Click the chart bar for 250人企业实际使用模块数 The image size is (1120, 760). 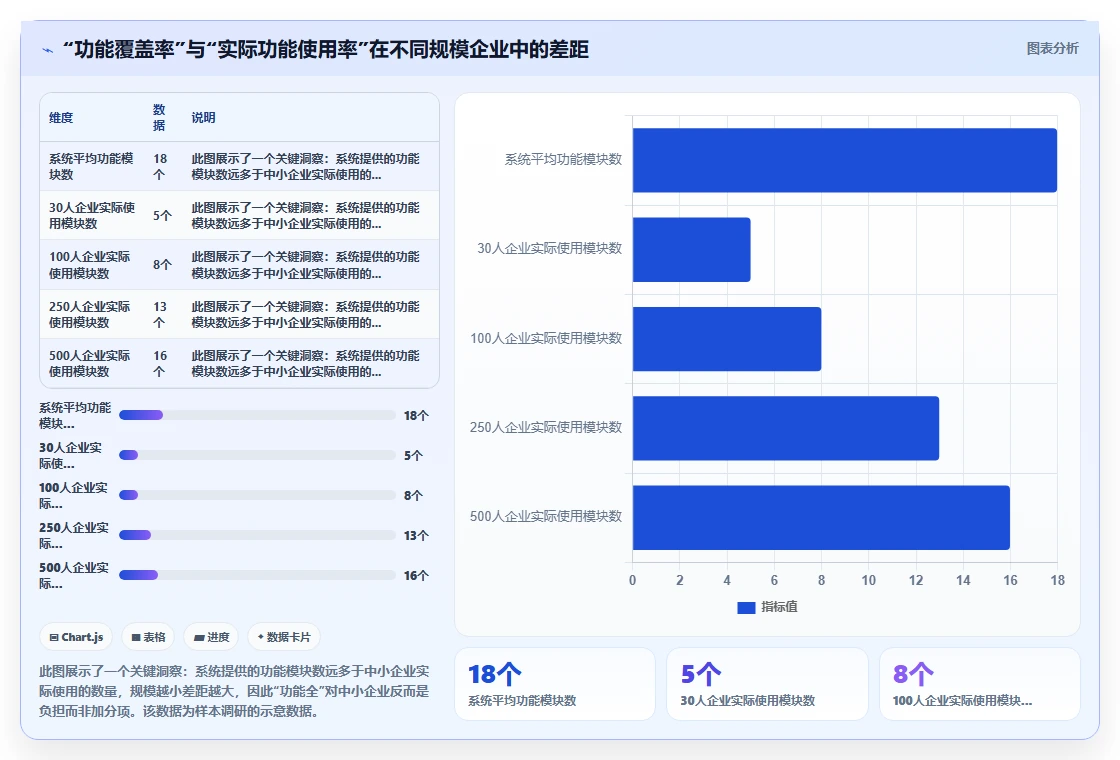tap(786, 428)
